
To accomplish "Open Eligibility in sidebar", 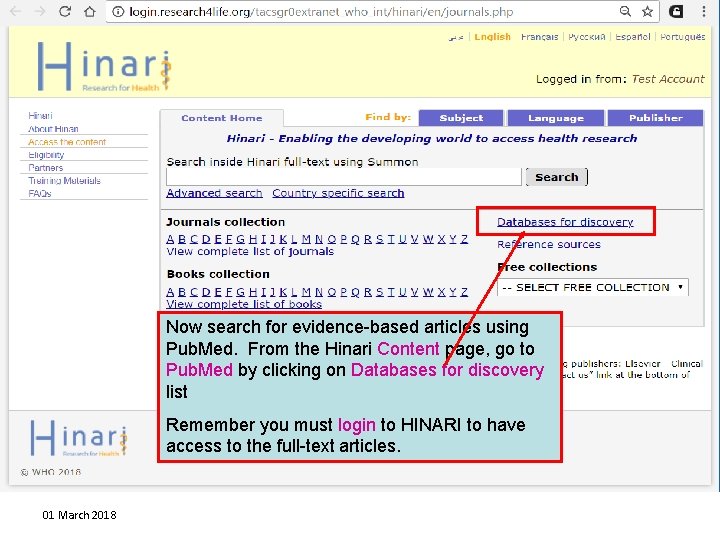I will coord(46,155).
